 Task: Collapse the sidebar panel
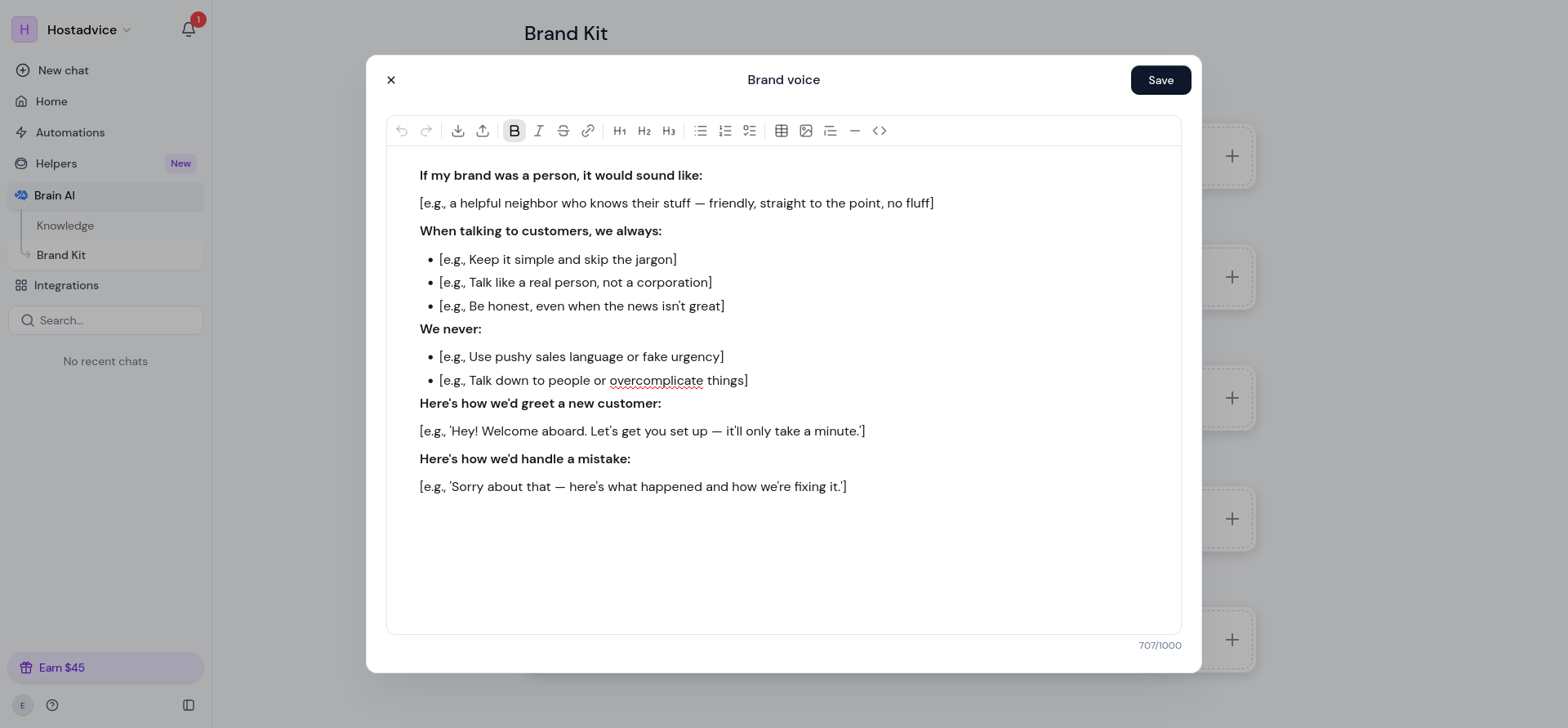coord(189,705)
